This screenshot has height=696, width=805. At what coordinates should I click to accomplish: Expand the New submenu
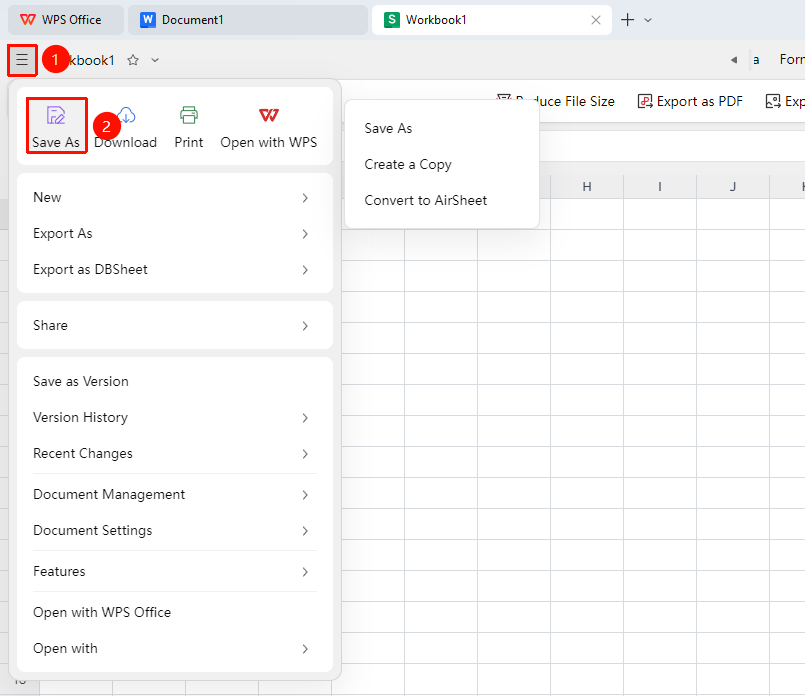click(x=175, y=198)
